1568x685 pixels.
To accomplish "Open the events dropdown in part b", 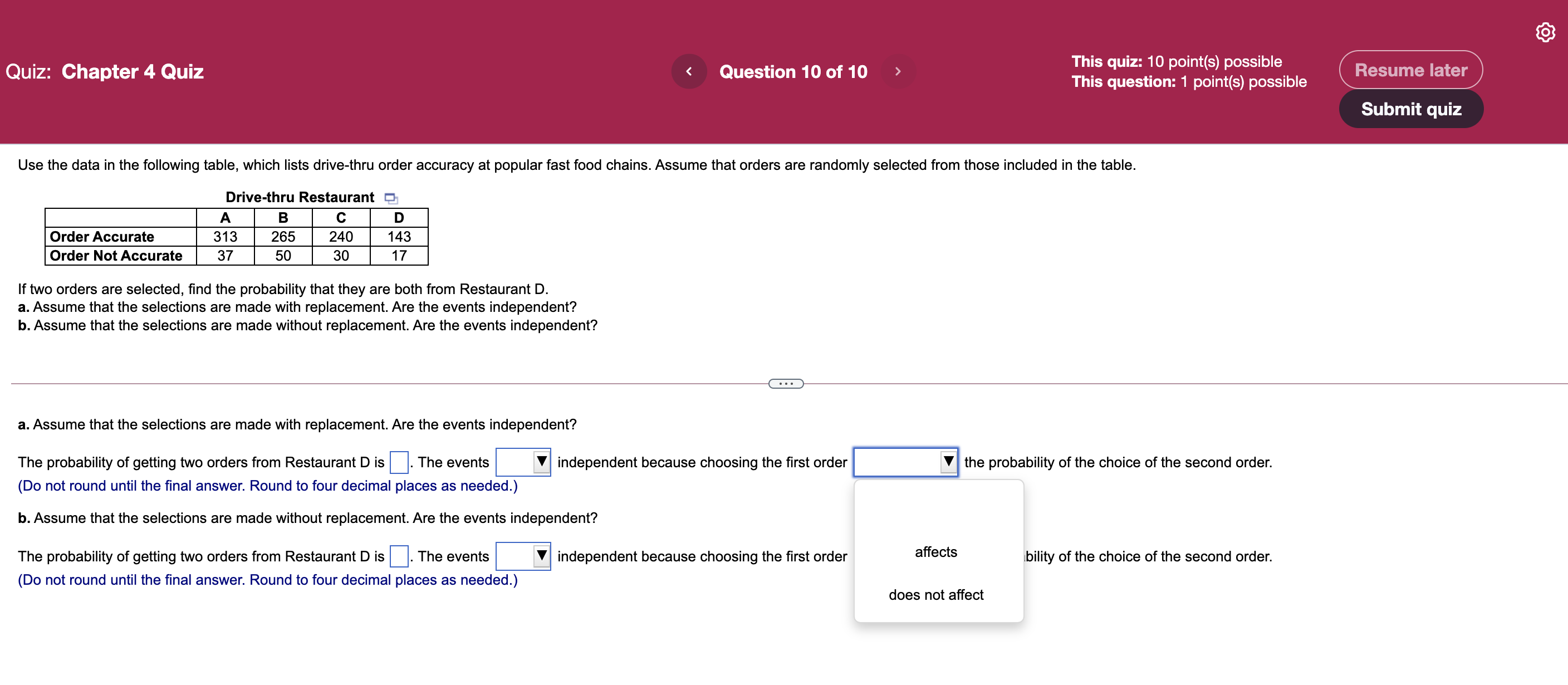I will (523, 555).
